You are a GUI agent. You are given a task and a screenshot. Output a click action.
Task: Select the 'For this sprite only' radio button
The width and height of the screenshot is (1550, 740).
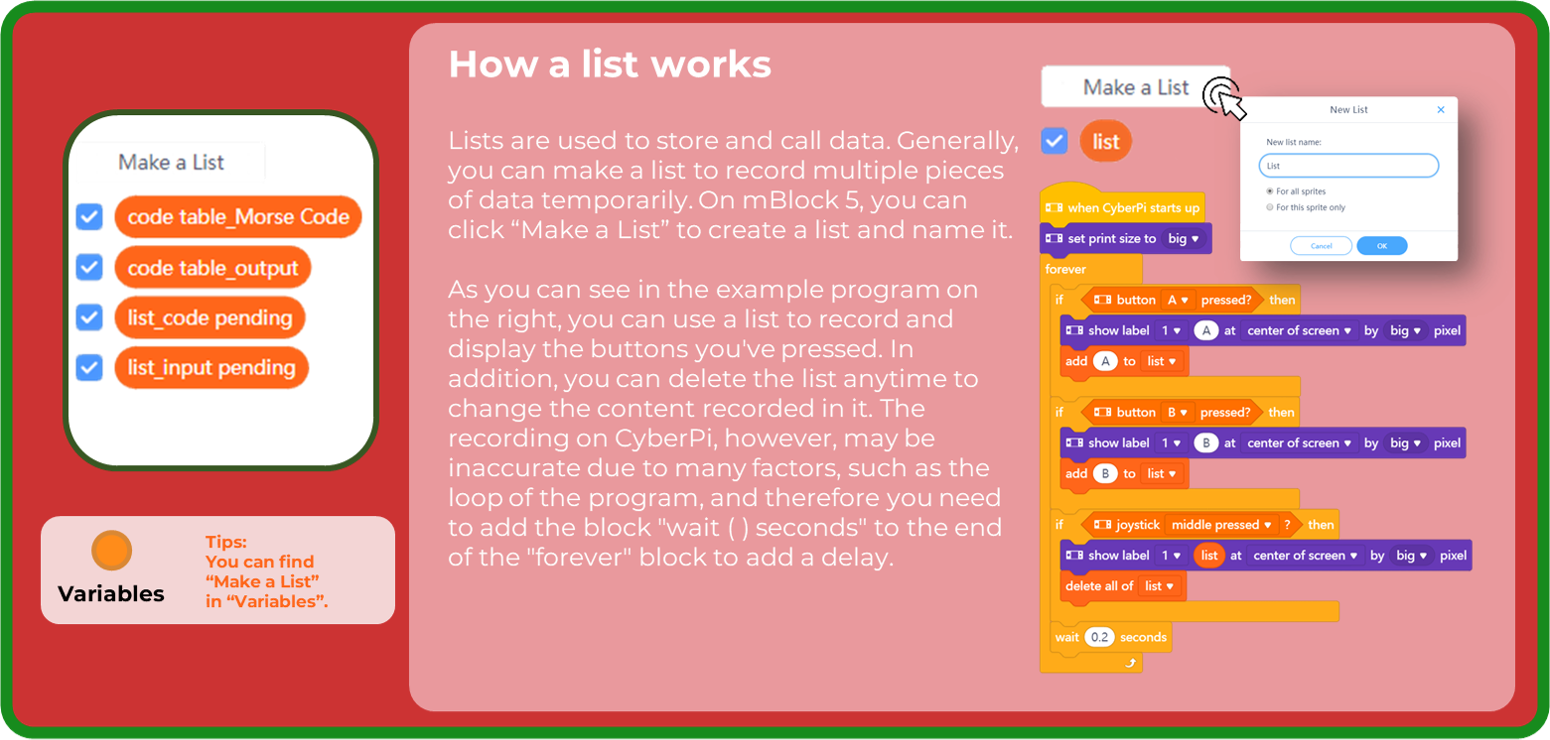pos(1269,207)
